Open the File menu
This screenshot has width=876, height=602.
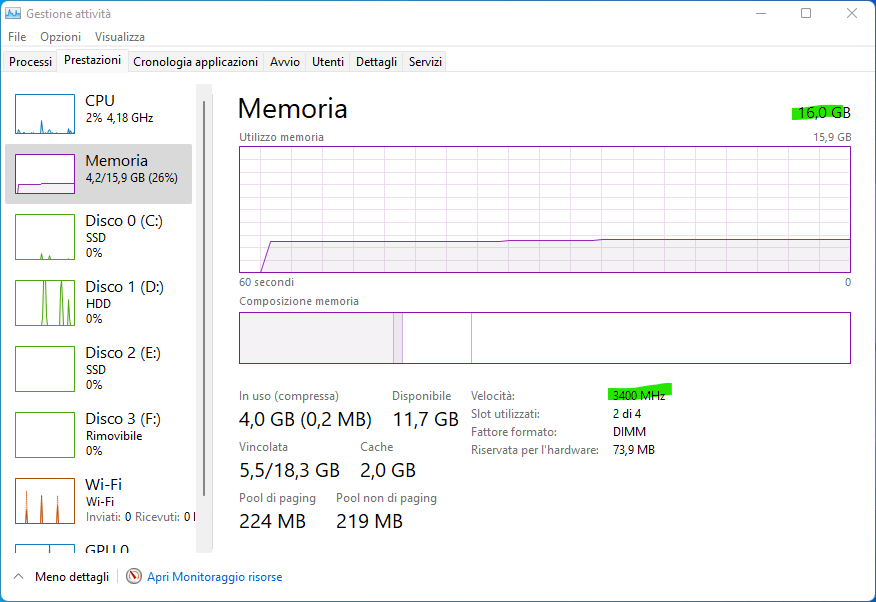point(17,37)
